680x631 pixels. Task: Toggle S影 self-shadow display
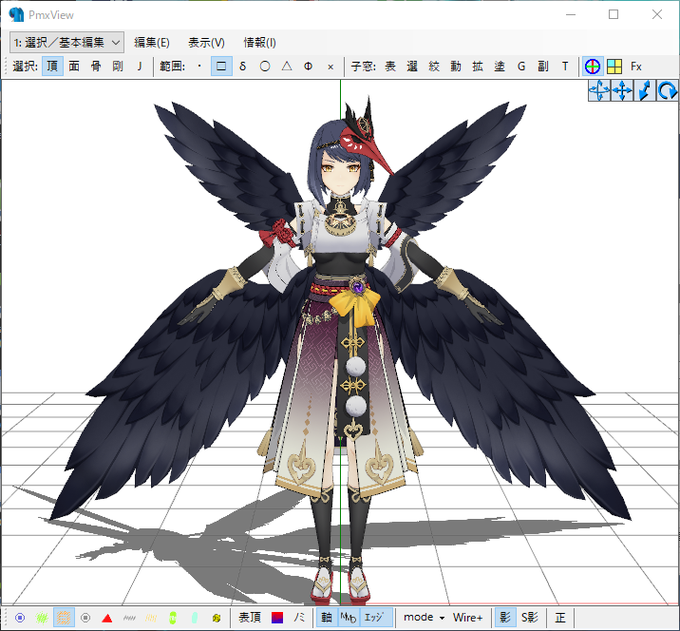click(530, 618)
